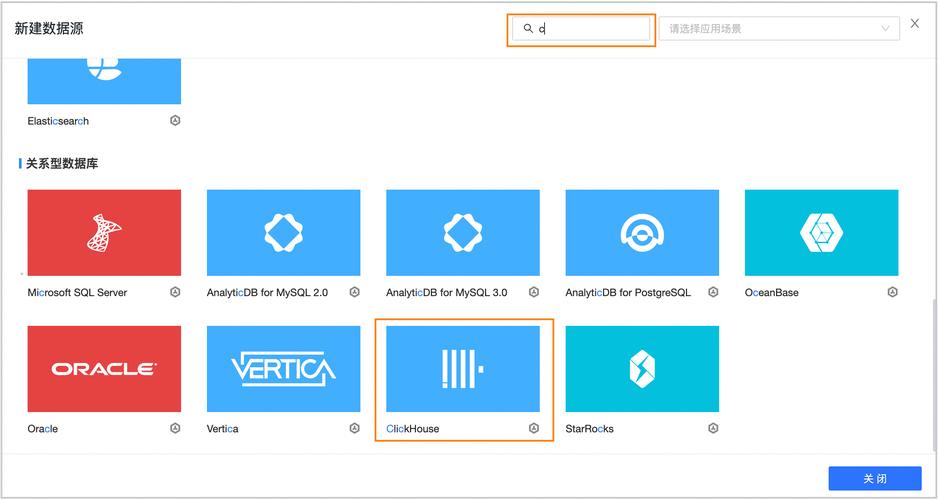Click the AnalyticDB for PostgreSQL label
The image size is (939, 500).
coord(628,293)
